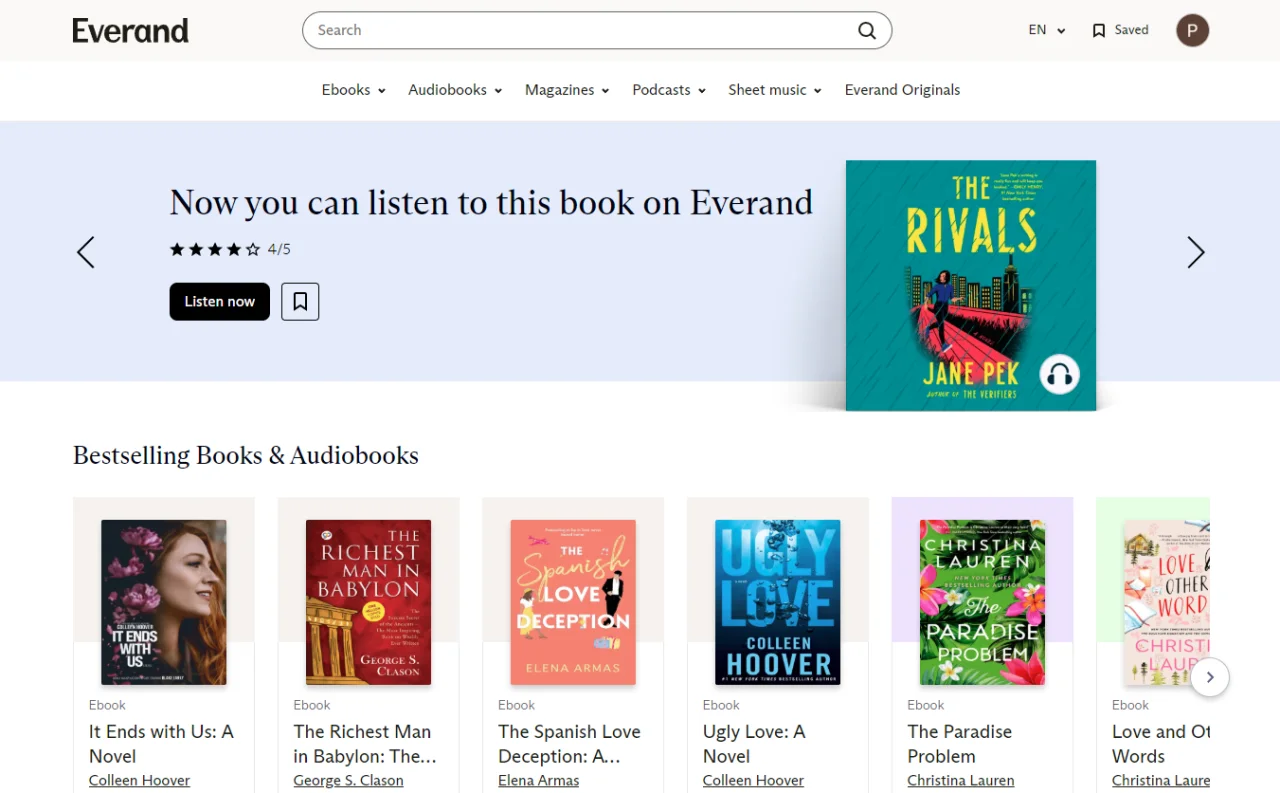
Task: Open The Spanish Love Deception cover
Action: point(573,602)
